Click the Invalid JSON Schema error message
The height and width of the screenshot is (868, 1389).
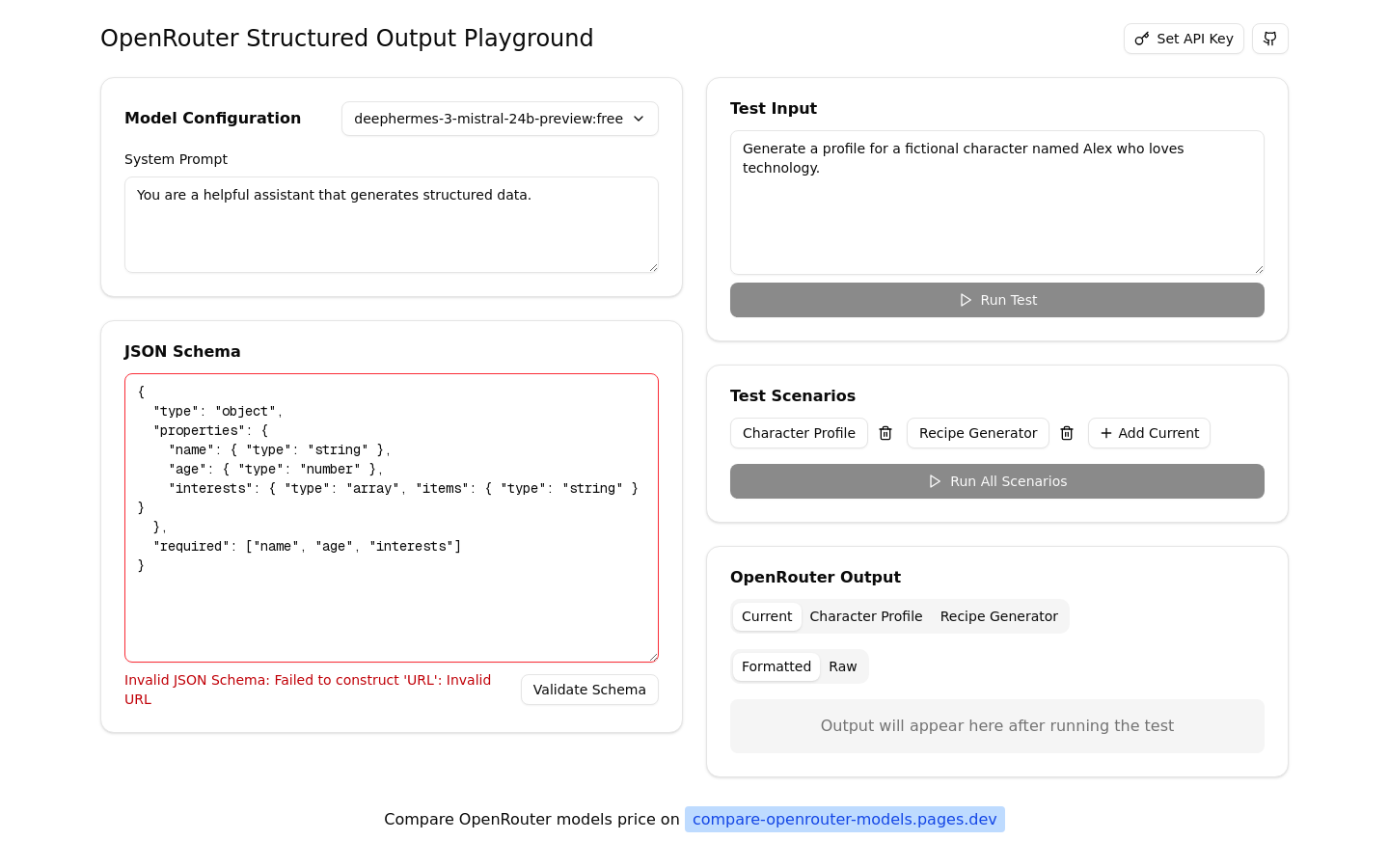coord(308,690)
